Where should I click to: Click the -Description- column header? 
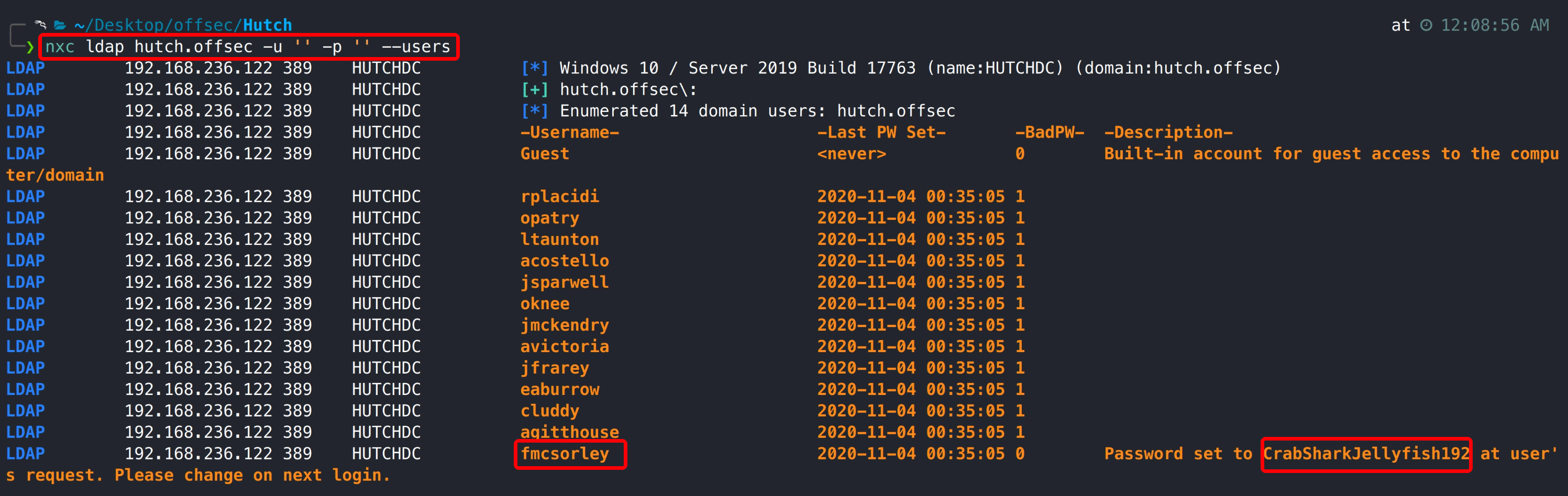1168,132
